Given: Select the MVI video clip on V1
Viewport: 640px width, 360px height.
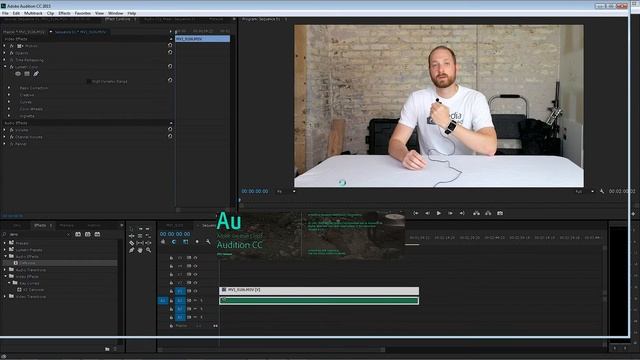Looking at the screenshot, I should [319, 290].
